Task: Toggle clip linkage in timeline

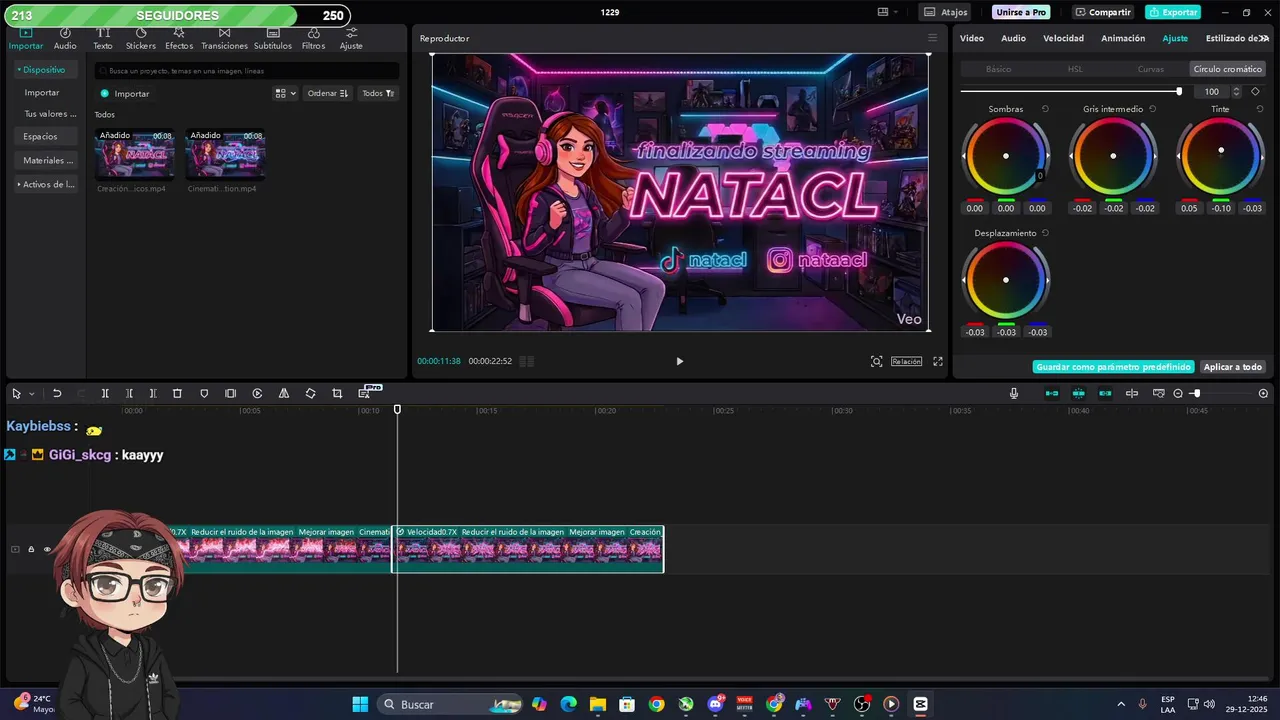Action: pyautogui.click(x=1105, y=394)
